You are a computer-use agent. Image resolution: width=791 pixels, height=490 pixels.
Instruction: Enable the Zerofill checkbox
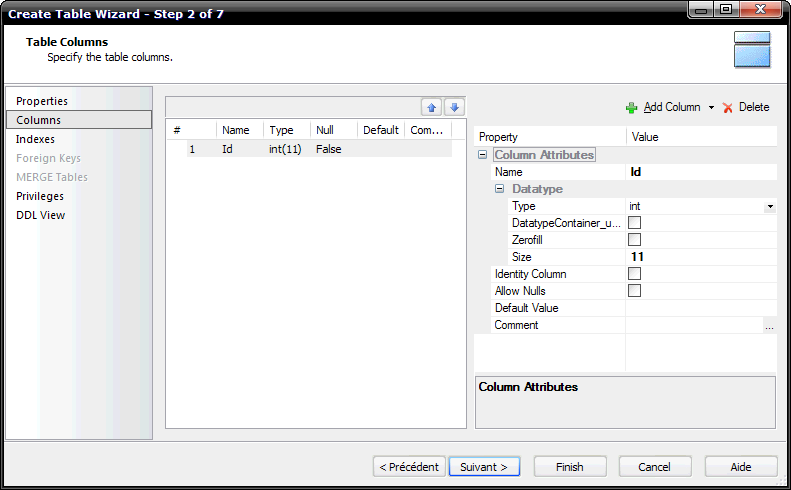(x=634, y=240)
